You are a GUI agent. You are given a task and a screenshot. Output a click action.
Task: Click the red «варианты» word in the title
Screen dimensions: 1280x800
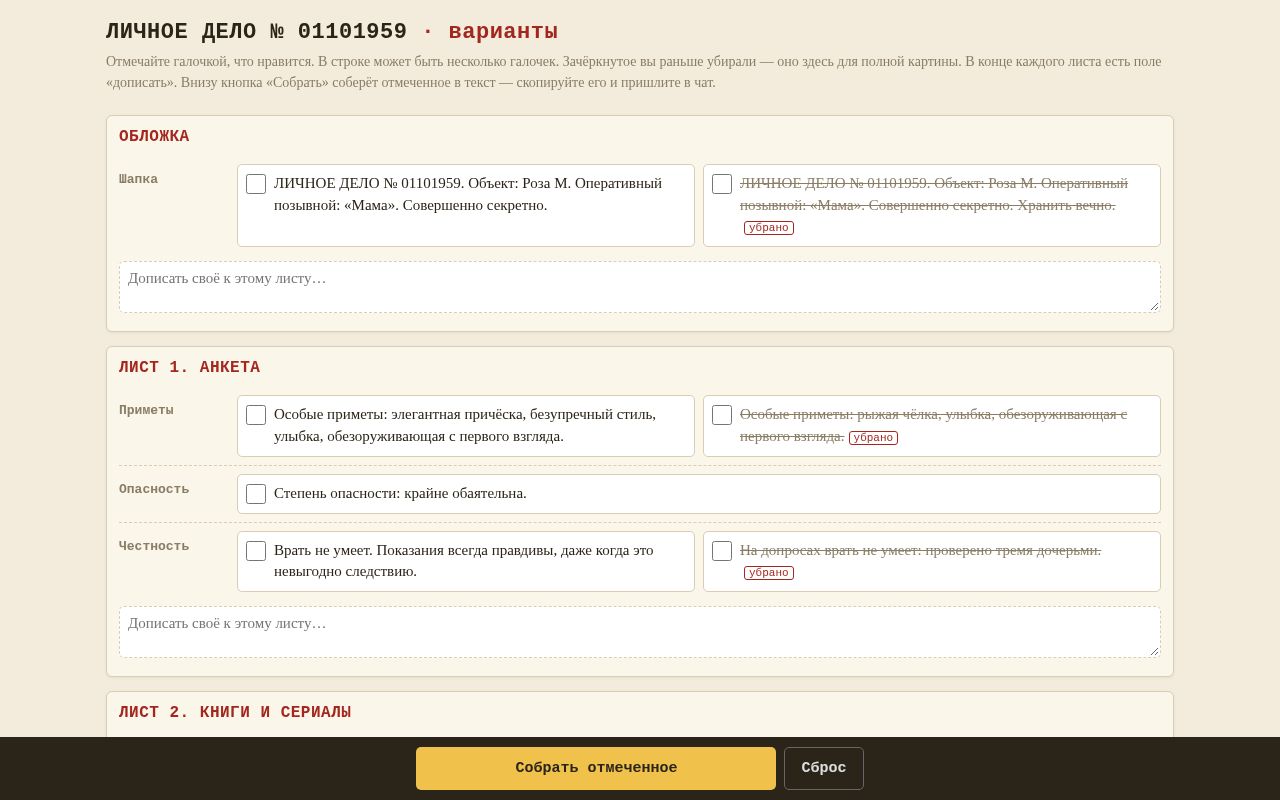(503, 32)
